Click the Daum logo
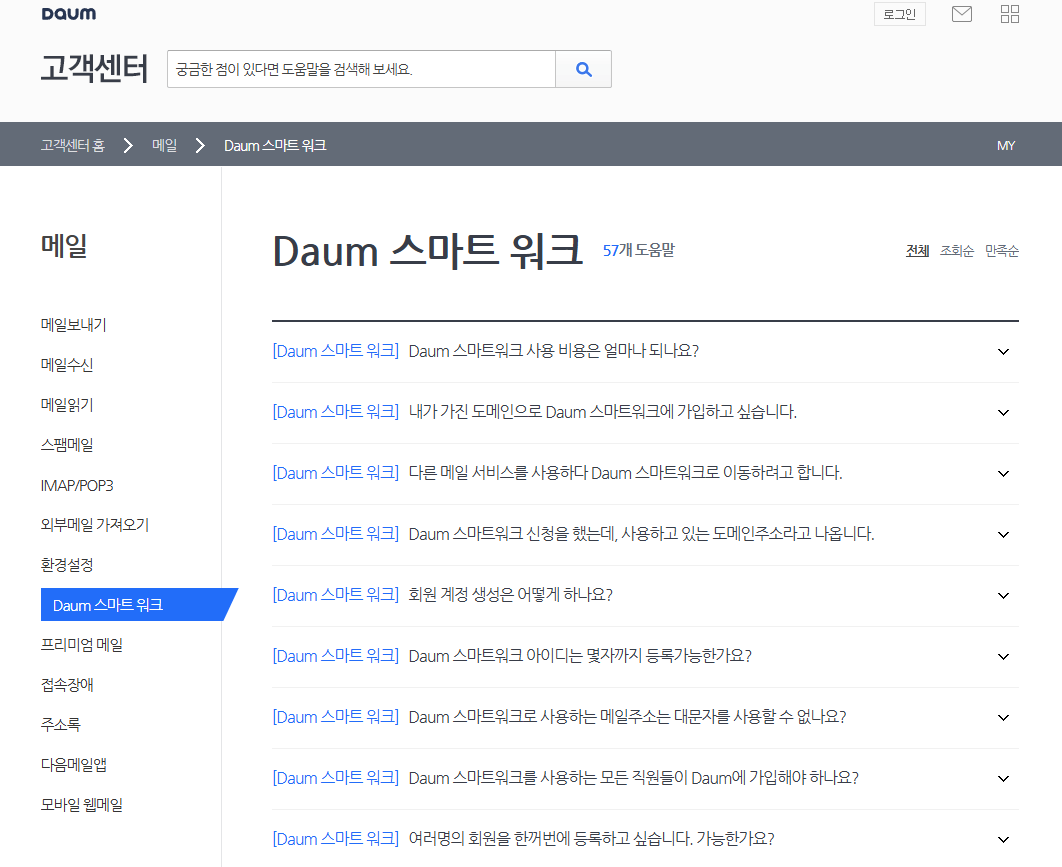Screen dimensions: 1062x867 click(68, 14)
